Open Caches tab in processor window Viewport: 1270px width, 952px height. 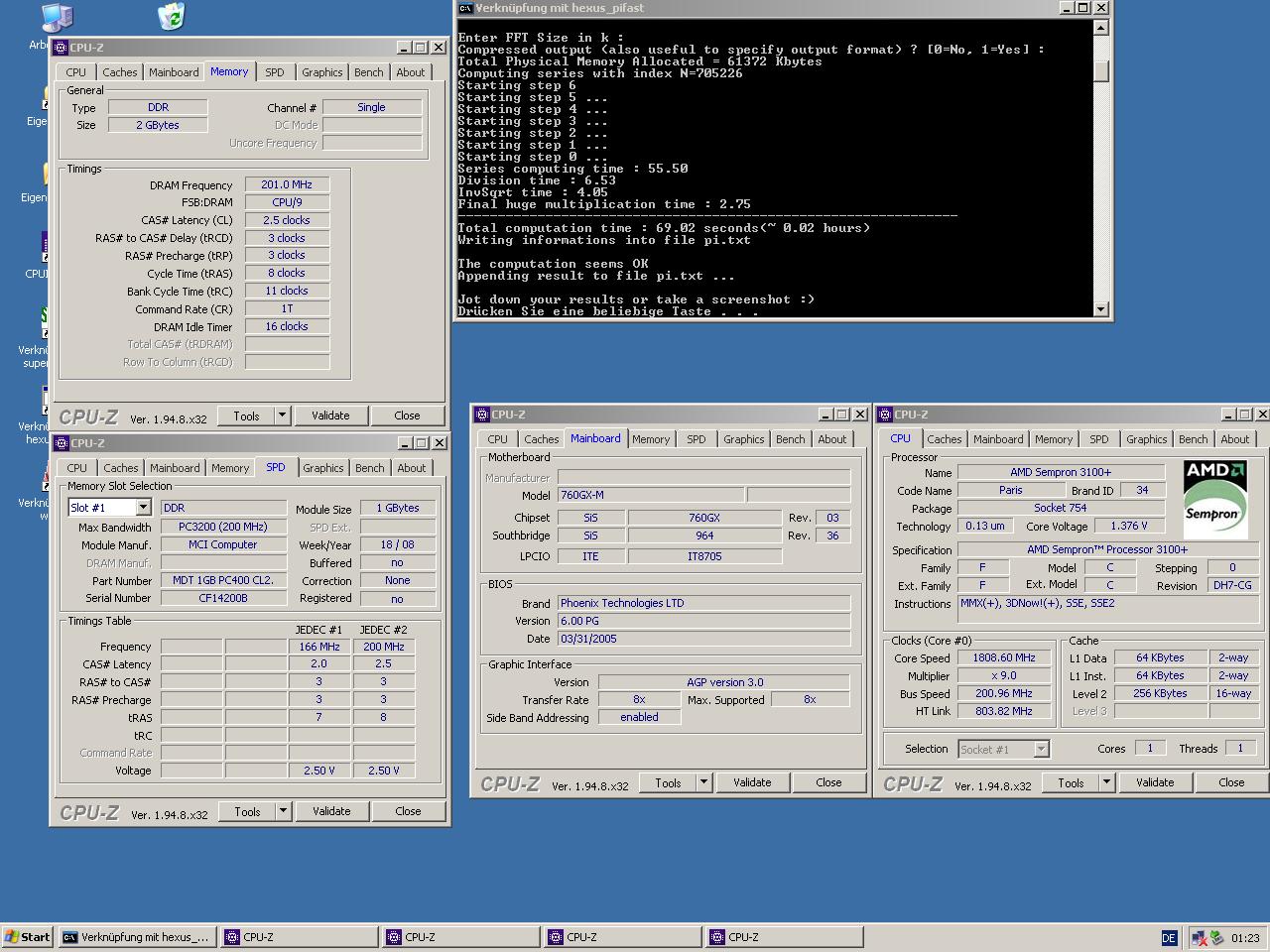945,439
